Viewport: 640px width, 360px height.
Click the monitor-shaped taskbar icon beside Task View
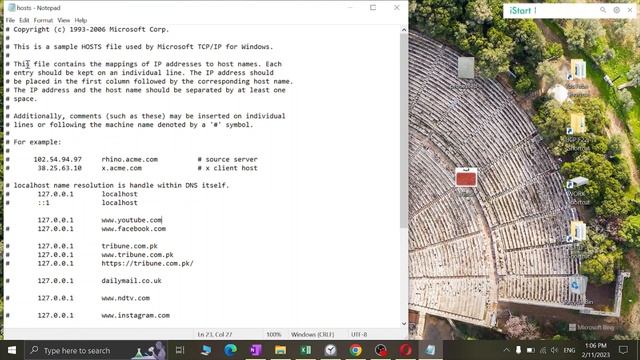tap(206, 350)
